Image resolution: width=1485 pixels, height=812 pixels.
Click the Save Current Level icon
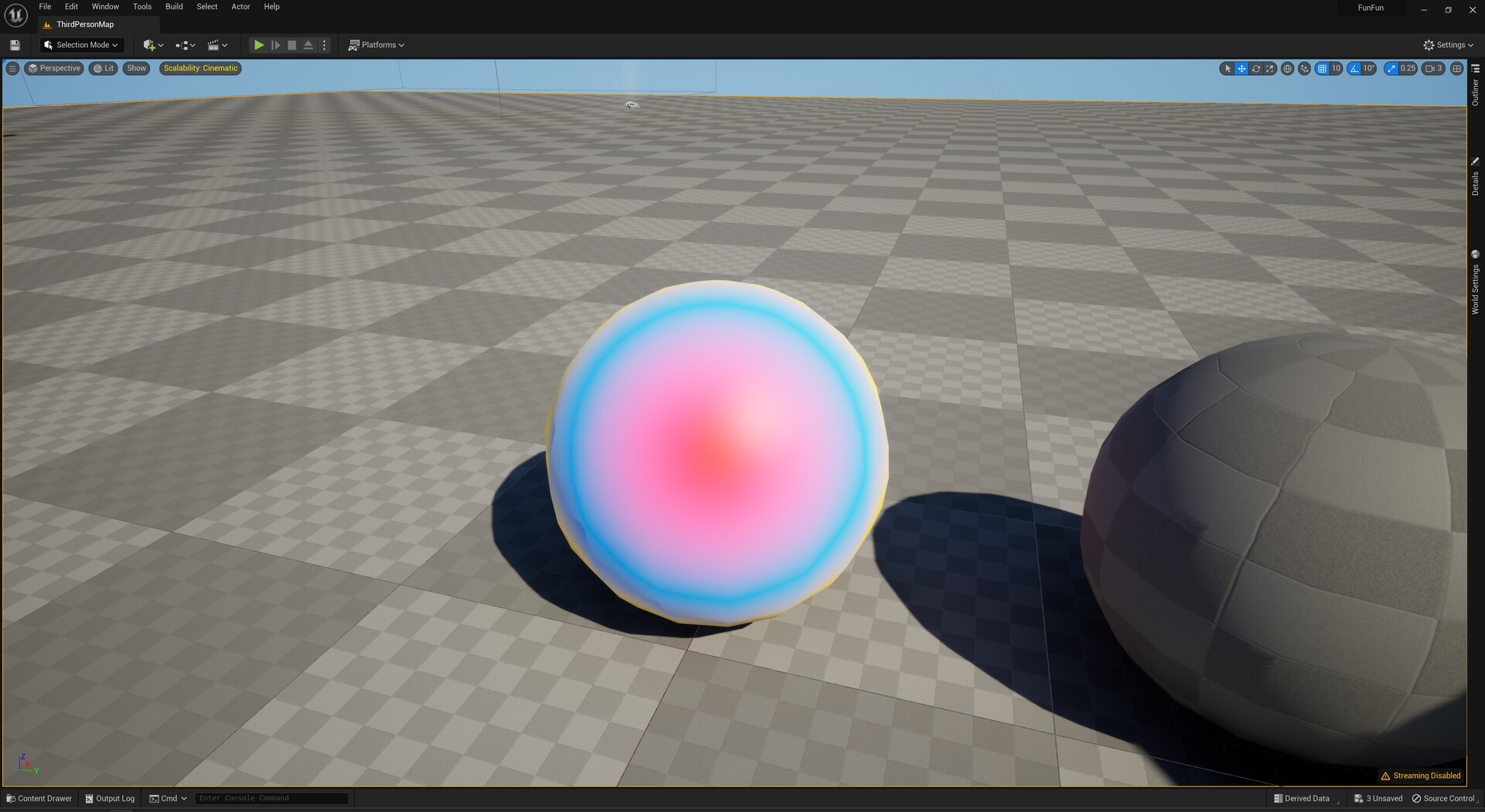14,44
